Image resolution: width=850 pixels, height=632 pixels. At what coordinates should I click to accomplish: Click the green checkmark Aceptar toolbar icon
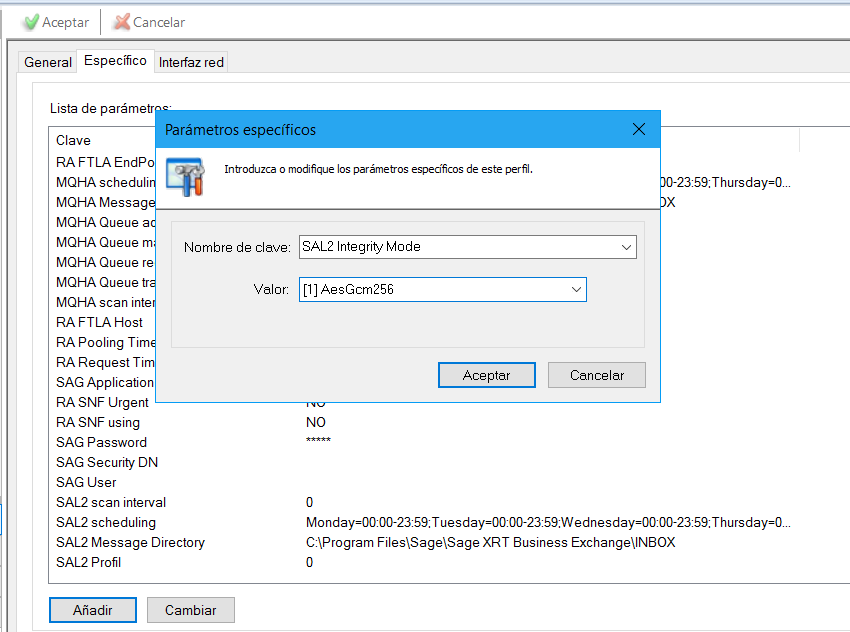[30, 22]
